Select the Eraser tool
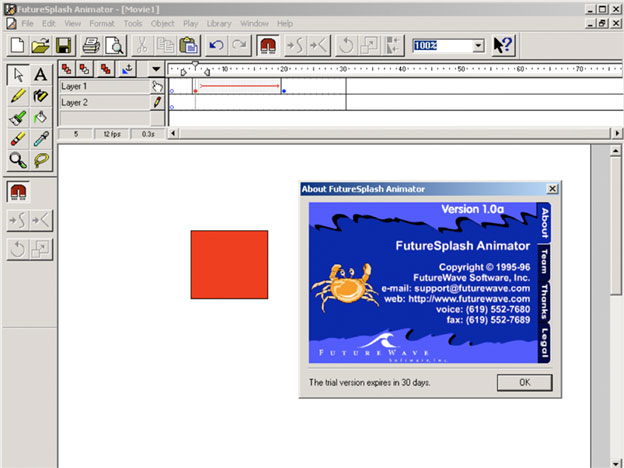This screenshot has width=624, height=468. pos(18,139)
